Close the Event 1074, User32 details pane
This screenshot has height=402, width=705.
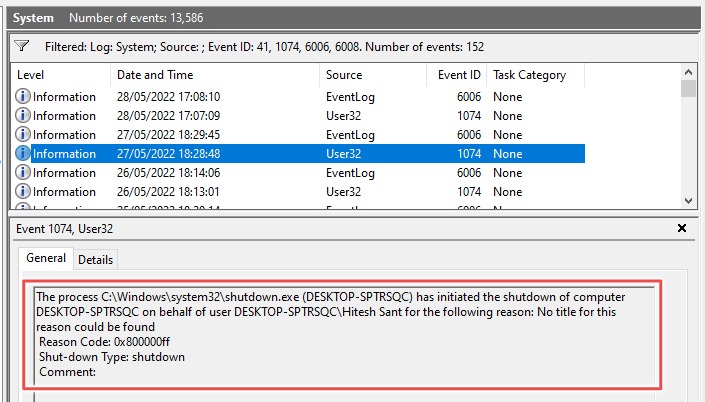(x=682, y=229)
